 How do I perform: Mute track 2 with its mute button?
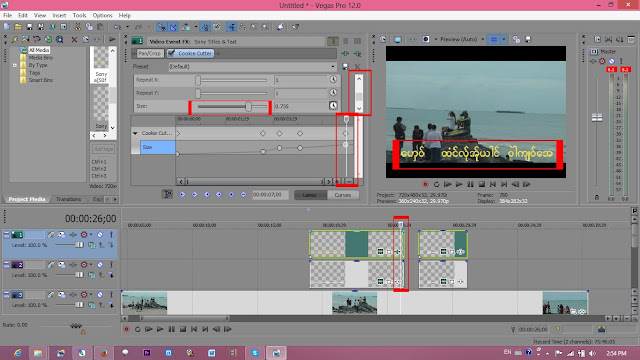(100, 265)
